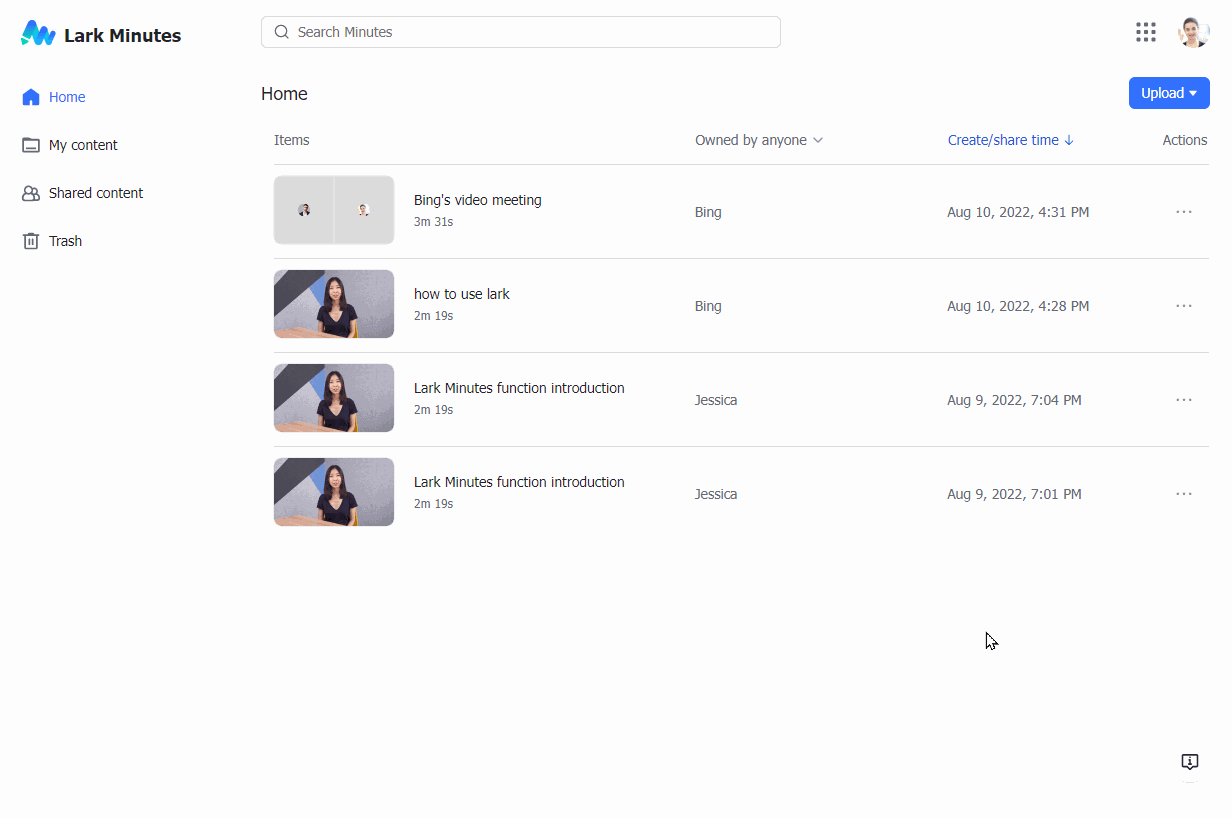Screen dimensions: 1232x818
Task: Open more actions for Bing's video meeting
Action: [x=1184, y=212]
